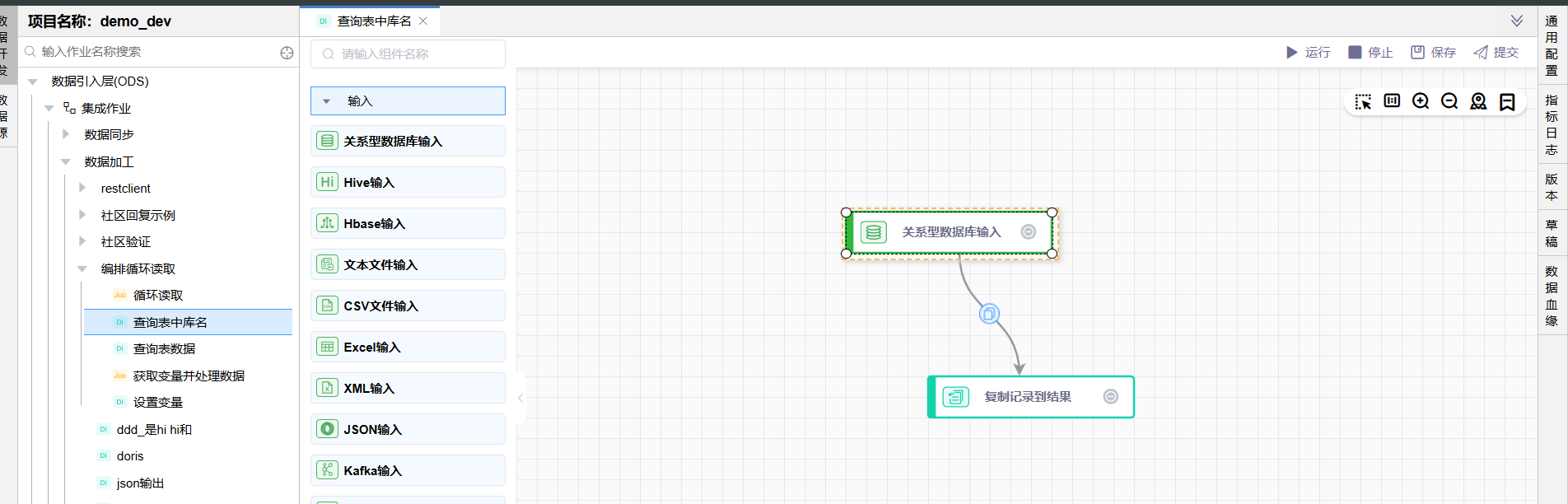Click the 保存 save button
Image resolution: width=1568 pixels, height=504 pixels.
pos(1434,53)
